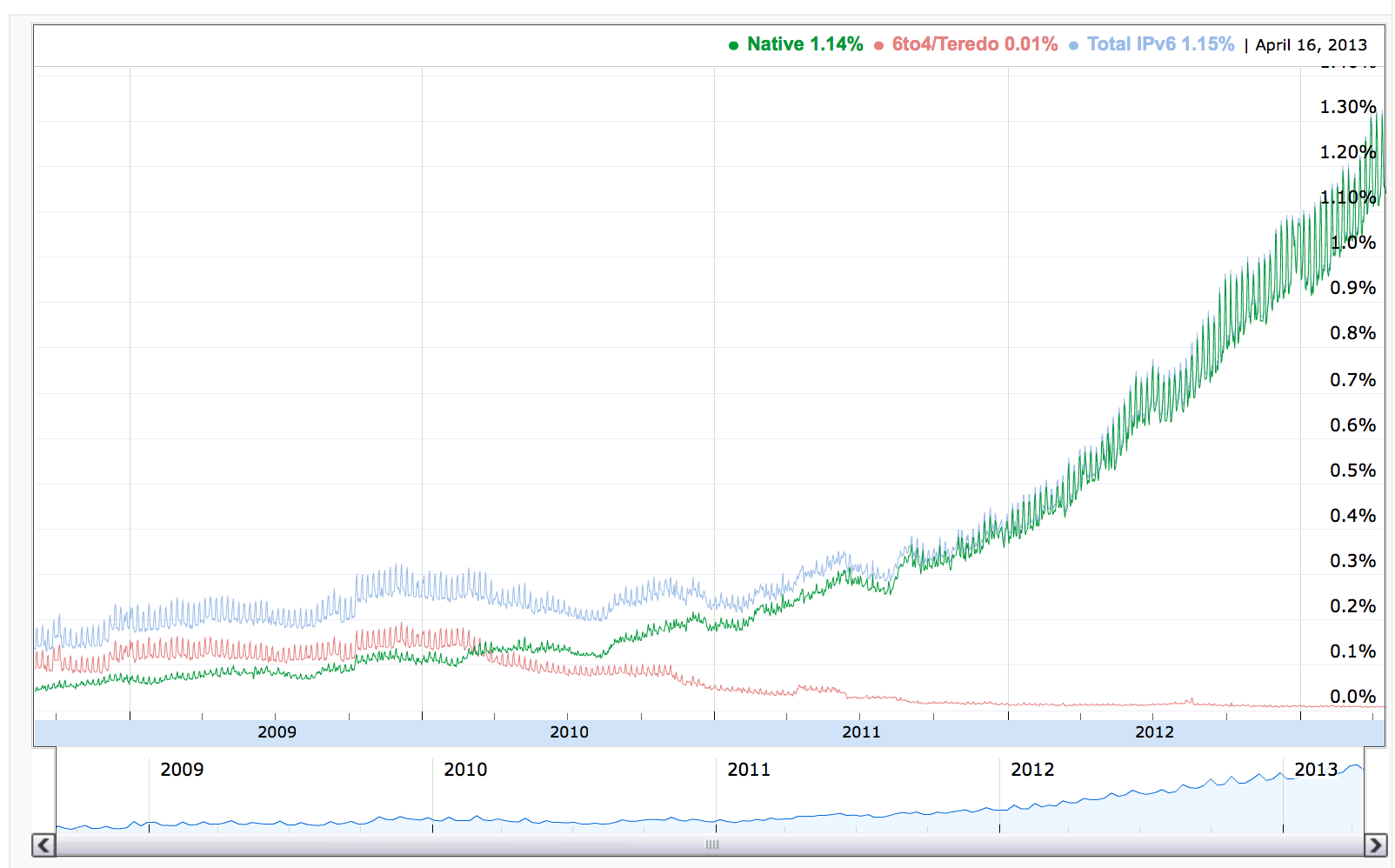This screenshot has width=1395, height=868.
Task: Click 2009 on the main chart x-axis
Action: pyautogui.click(x=277, y=732)
